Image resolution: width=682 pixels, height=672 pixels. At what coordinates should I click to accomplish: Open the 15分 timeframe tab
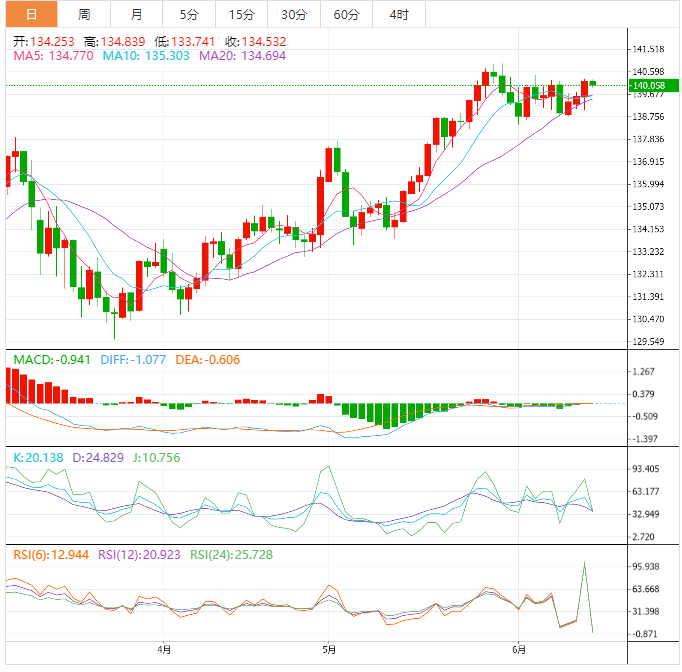point(242,14)
